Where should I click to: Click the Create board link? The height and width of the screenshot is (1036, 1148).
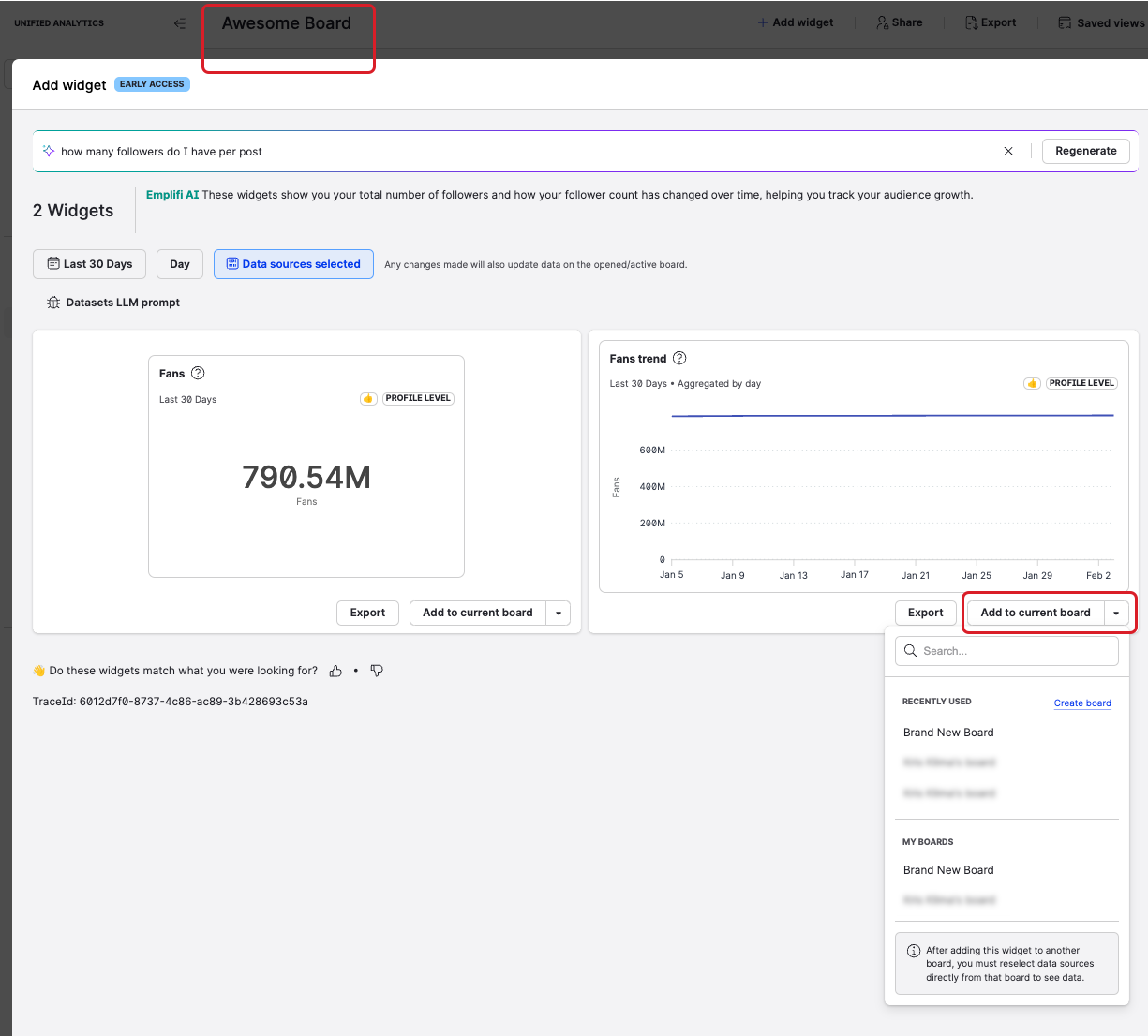click(x=1082, y=703)
